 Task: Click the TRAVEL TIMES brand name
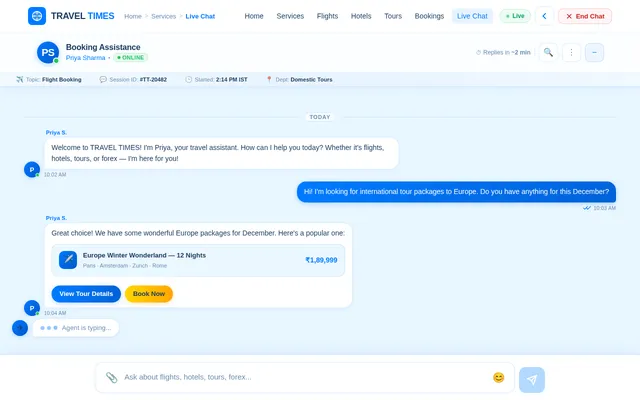pos(82,16)
